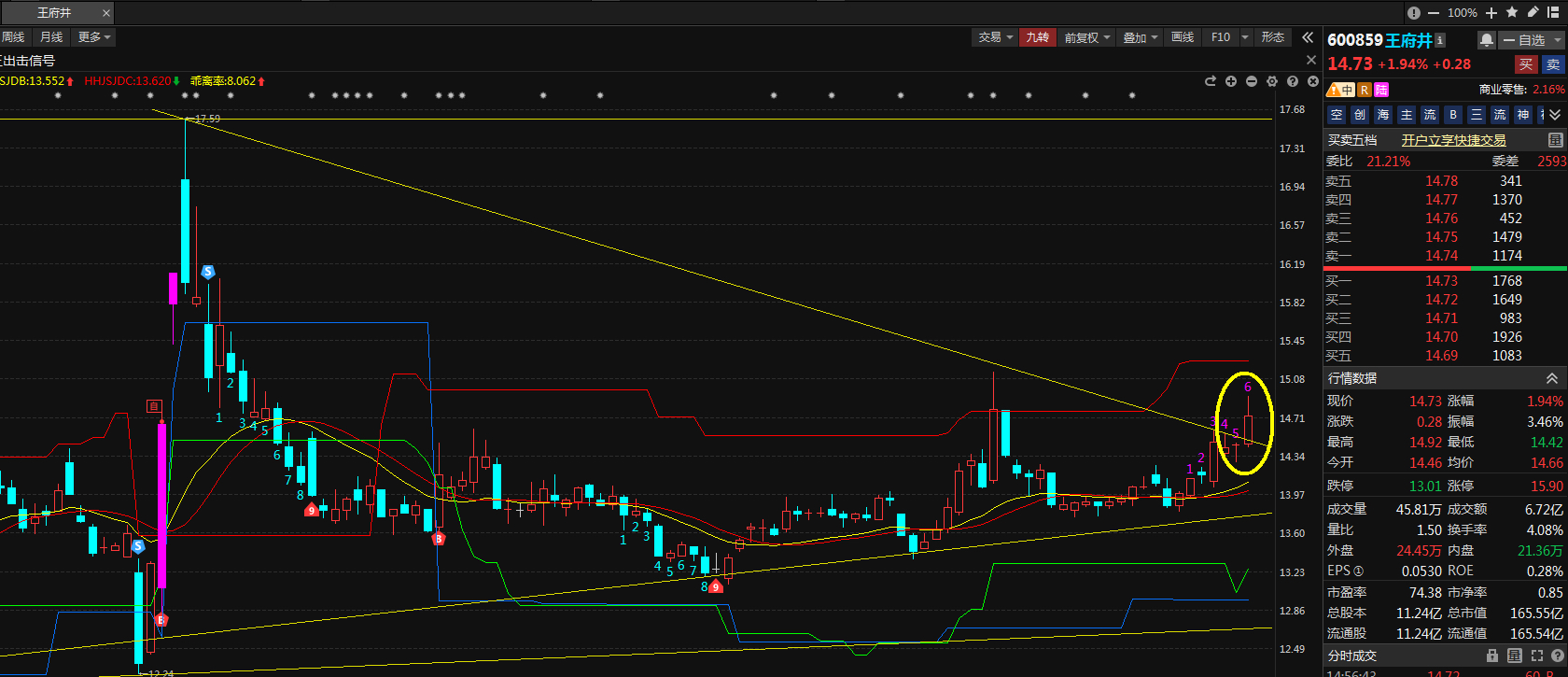Click the 买一 14.73 order row
Image resolution: width=1568 pixels, height=677 pixels.
pyautogui.click(x=1445, y=281)
